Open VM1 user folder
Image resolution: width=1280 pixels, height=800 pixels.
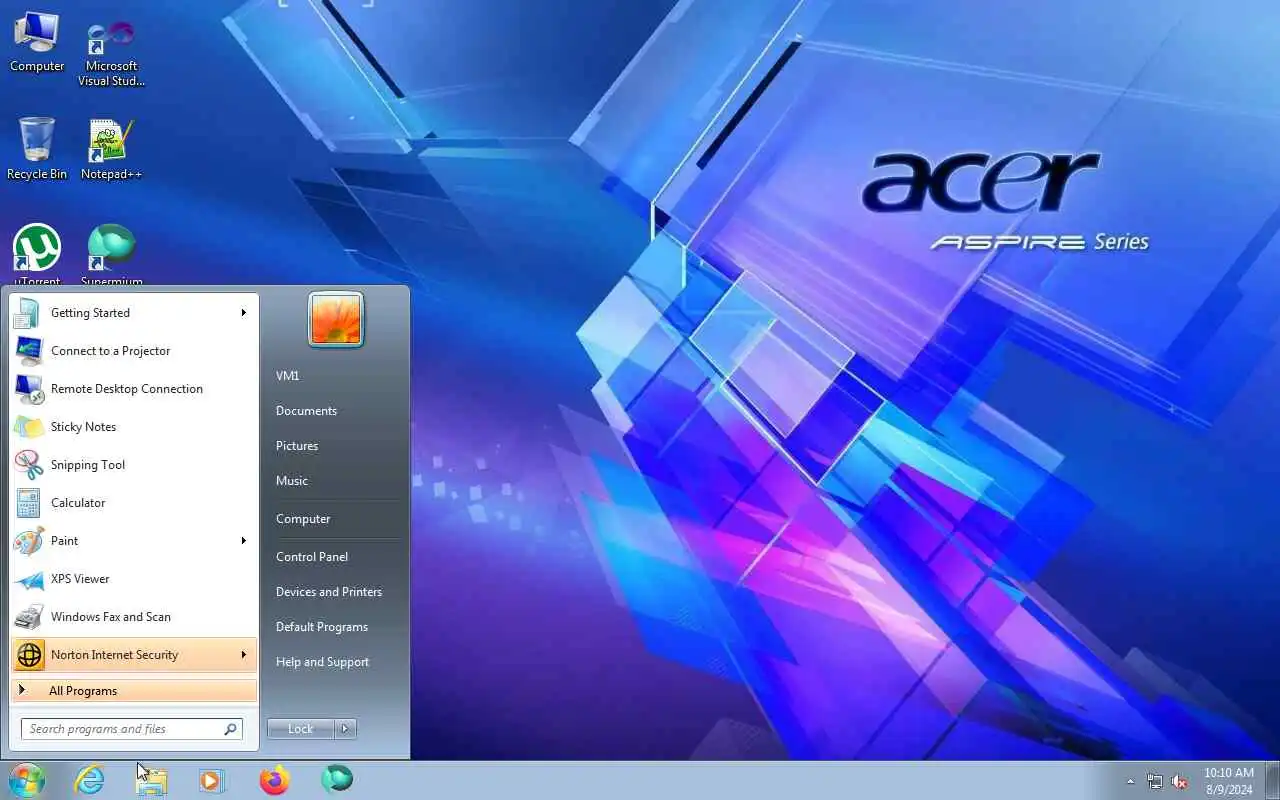click(288, 376)
